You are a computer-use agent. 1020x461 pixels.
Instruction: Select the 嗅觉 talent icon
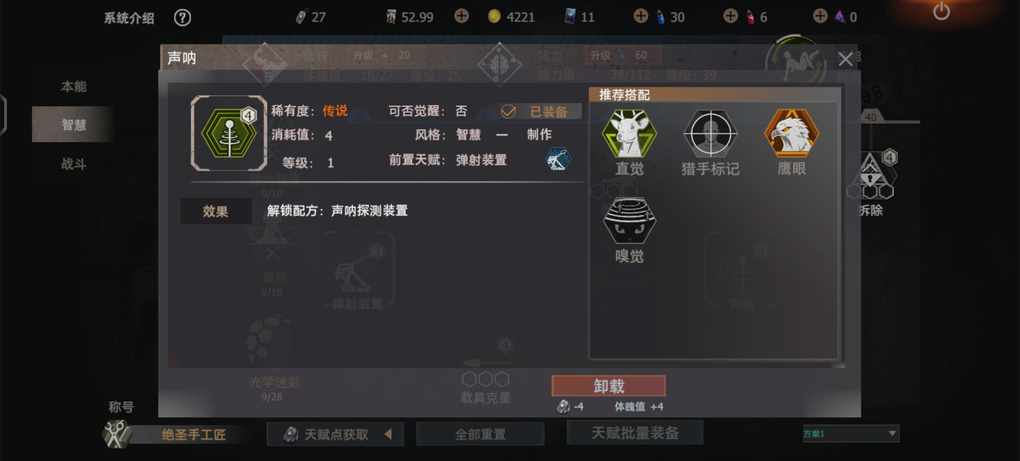[628, 221]
